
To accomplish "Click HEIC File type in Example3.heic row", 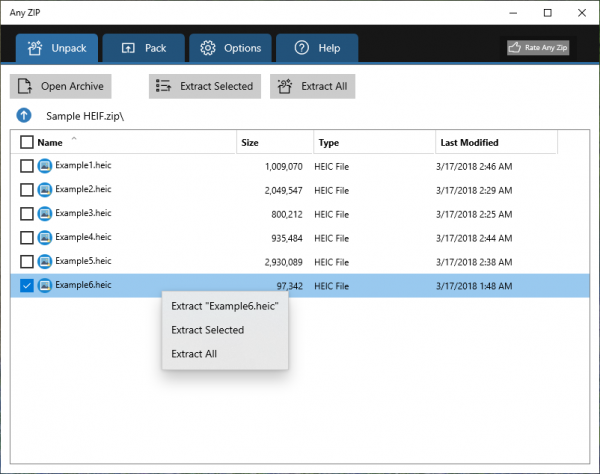I will 331,214.
